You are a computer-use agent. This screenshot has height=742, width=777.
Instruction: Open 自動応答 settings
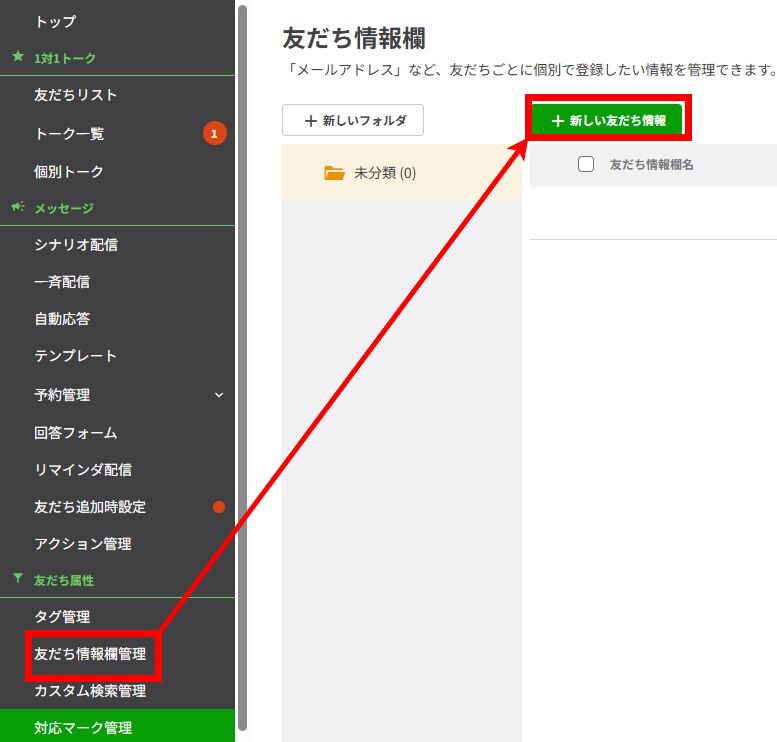point(62,319)
